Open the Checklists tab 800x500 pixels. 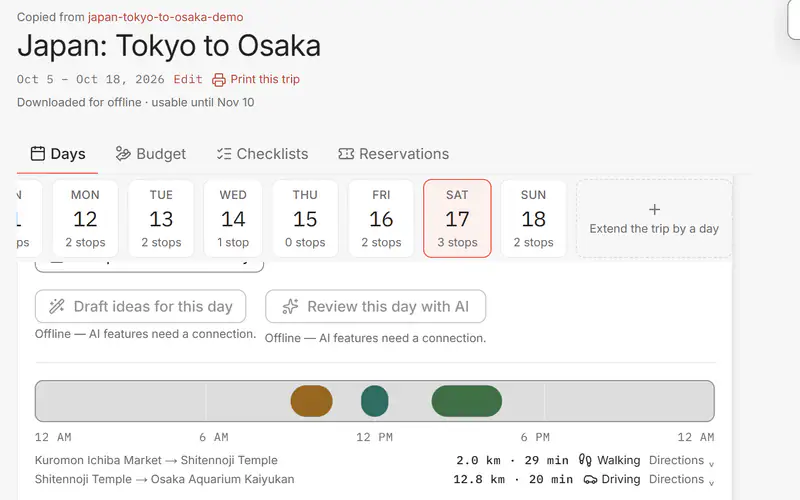pyautogui.click(x=263, y=154)
